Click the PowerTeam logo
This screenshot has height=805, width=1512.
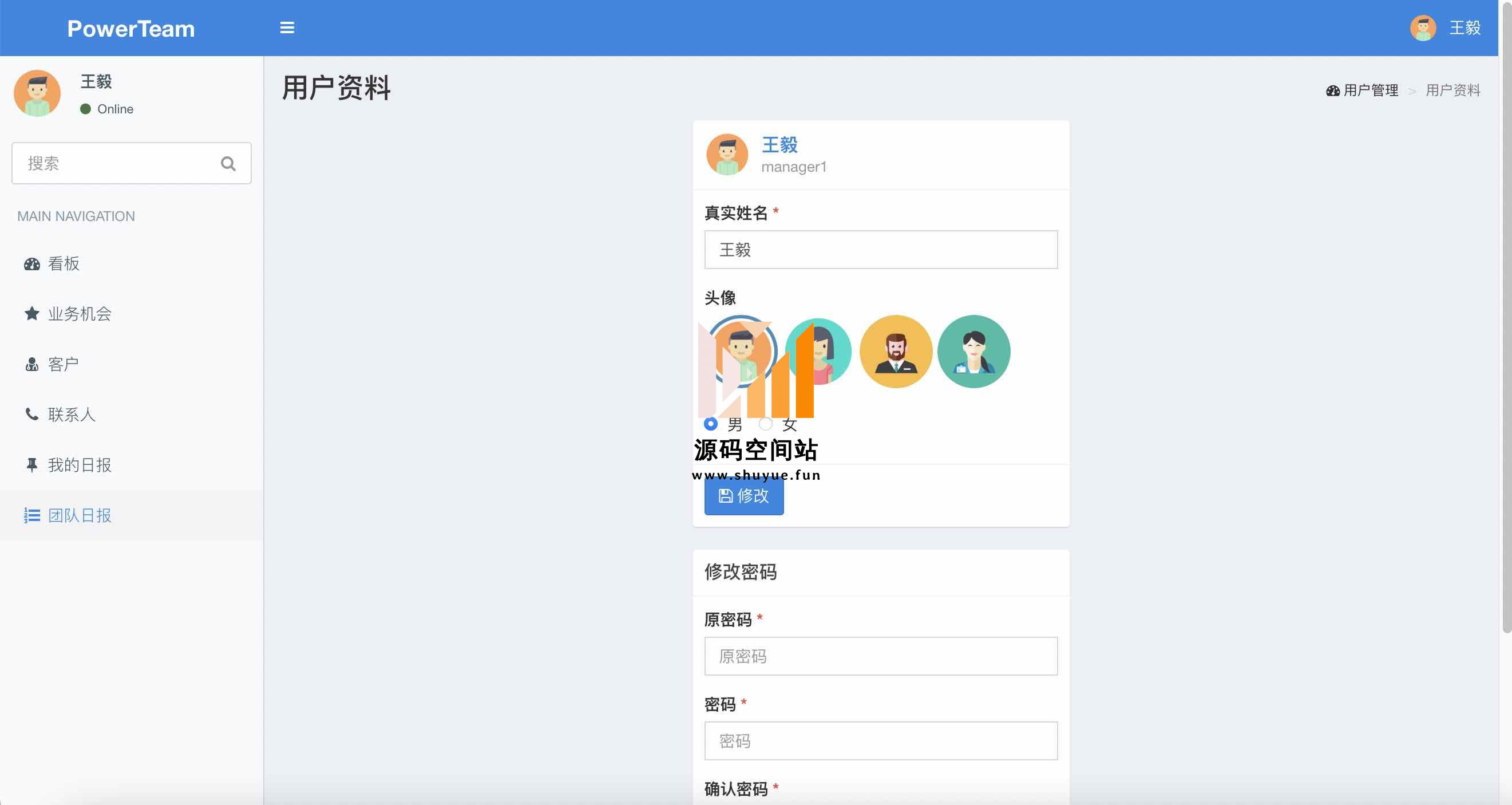(131, 28)
